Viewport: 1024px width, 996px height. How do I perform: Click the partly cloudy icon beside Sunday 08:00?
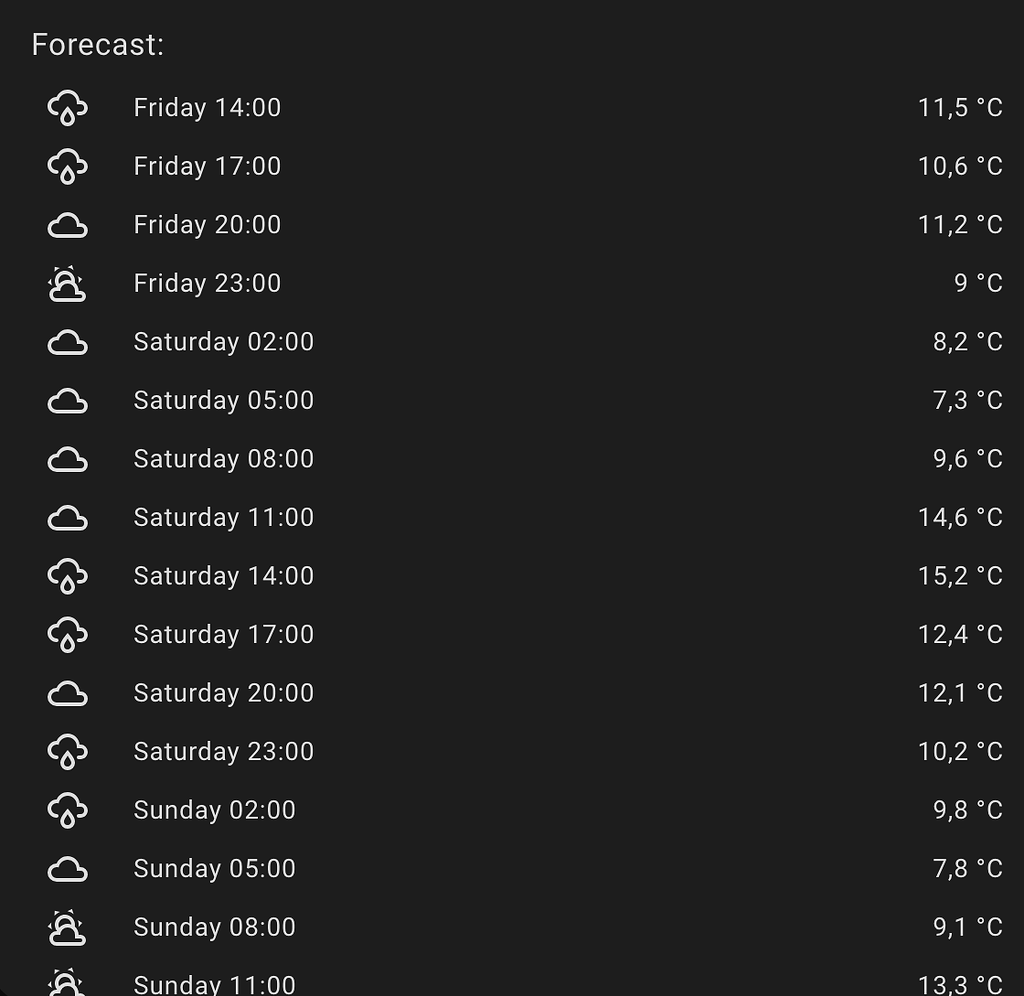[x=67, y=927]
